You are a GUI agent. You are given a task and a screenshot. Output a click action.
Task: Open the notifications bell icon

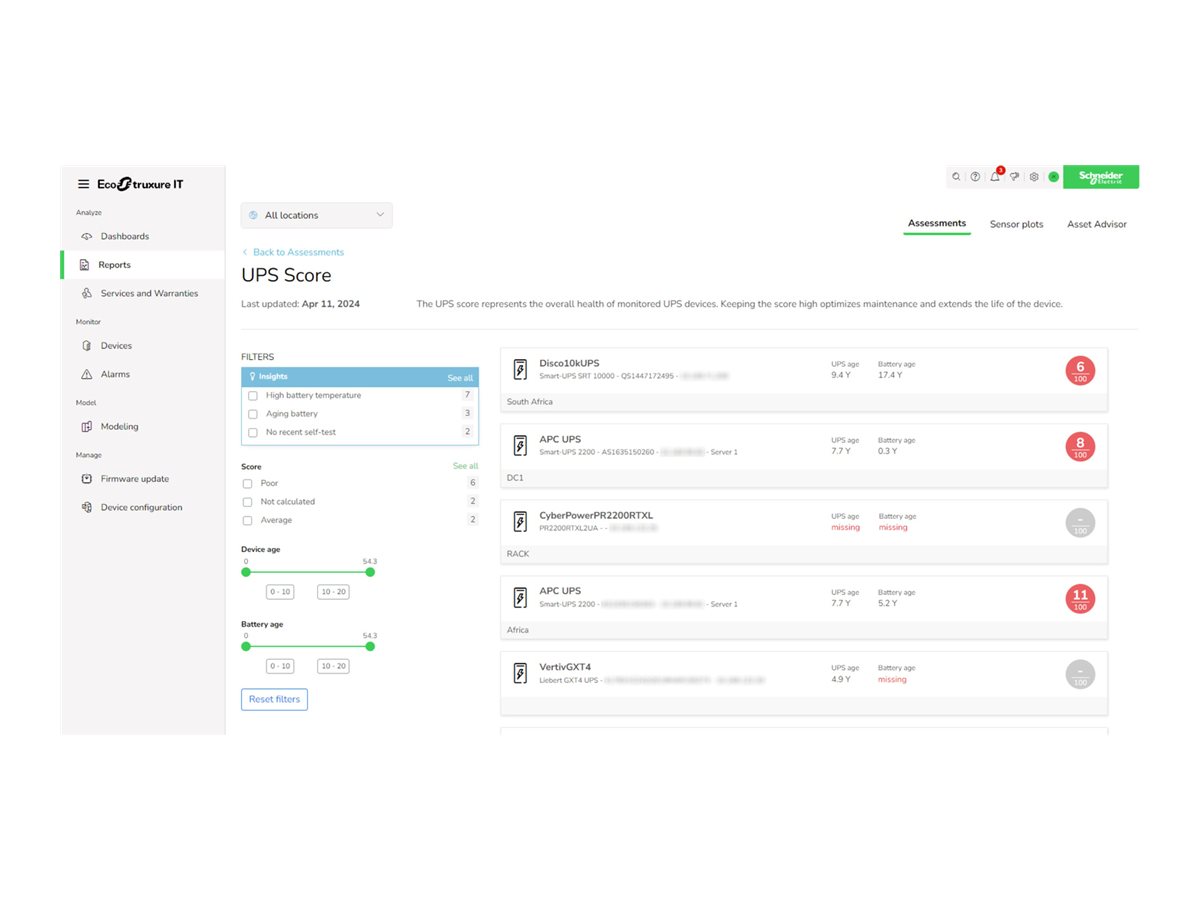coord(995,177)
